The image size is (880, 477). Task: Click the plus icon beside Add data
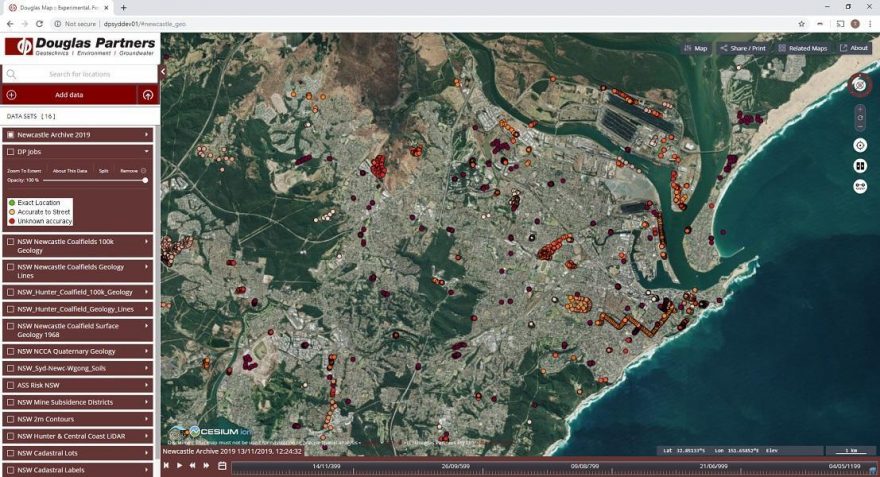[x=11, y=95]
